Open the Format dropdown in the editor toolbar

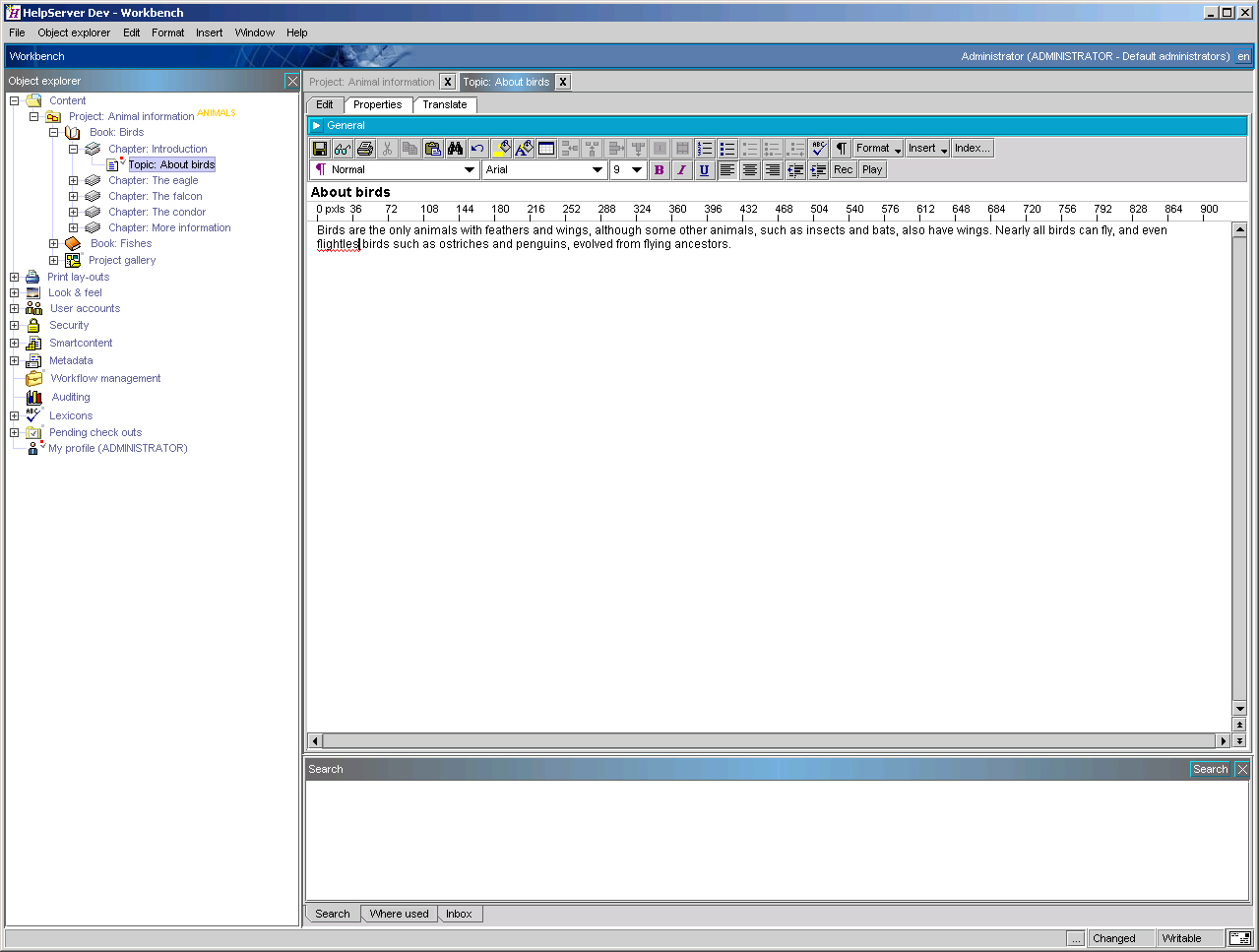(878, 149)
